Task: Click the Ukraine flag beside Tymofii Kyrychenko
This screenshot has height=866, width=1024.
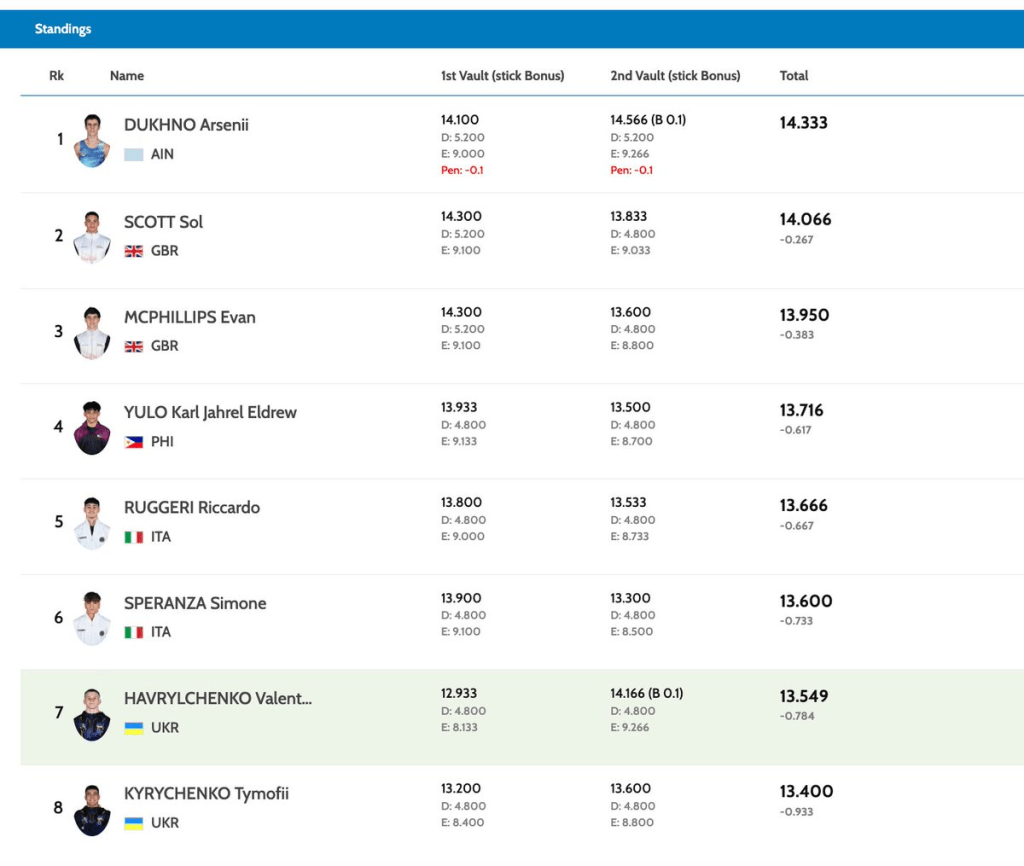Action: [x=133, y=823]
